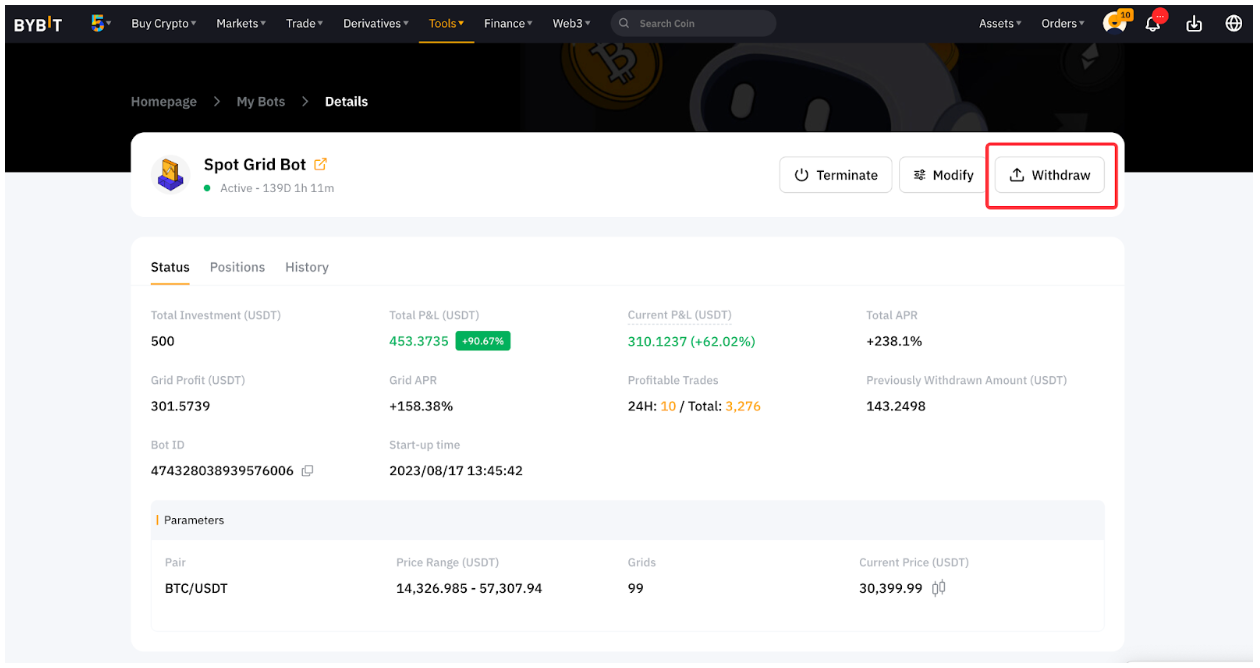This screenshot has width=1260, height=668.
Task: Switch to the Positions tab
Action: point(237,267)
